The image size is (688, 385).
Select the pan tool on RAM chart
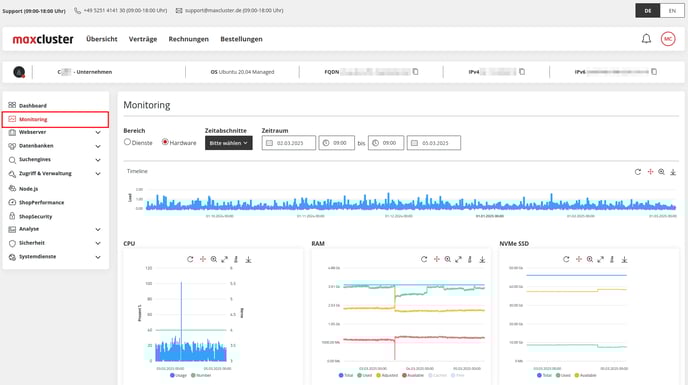point(437,259)
